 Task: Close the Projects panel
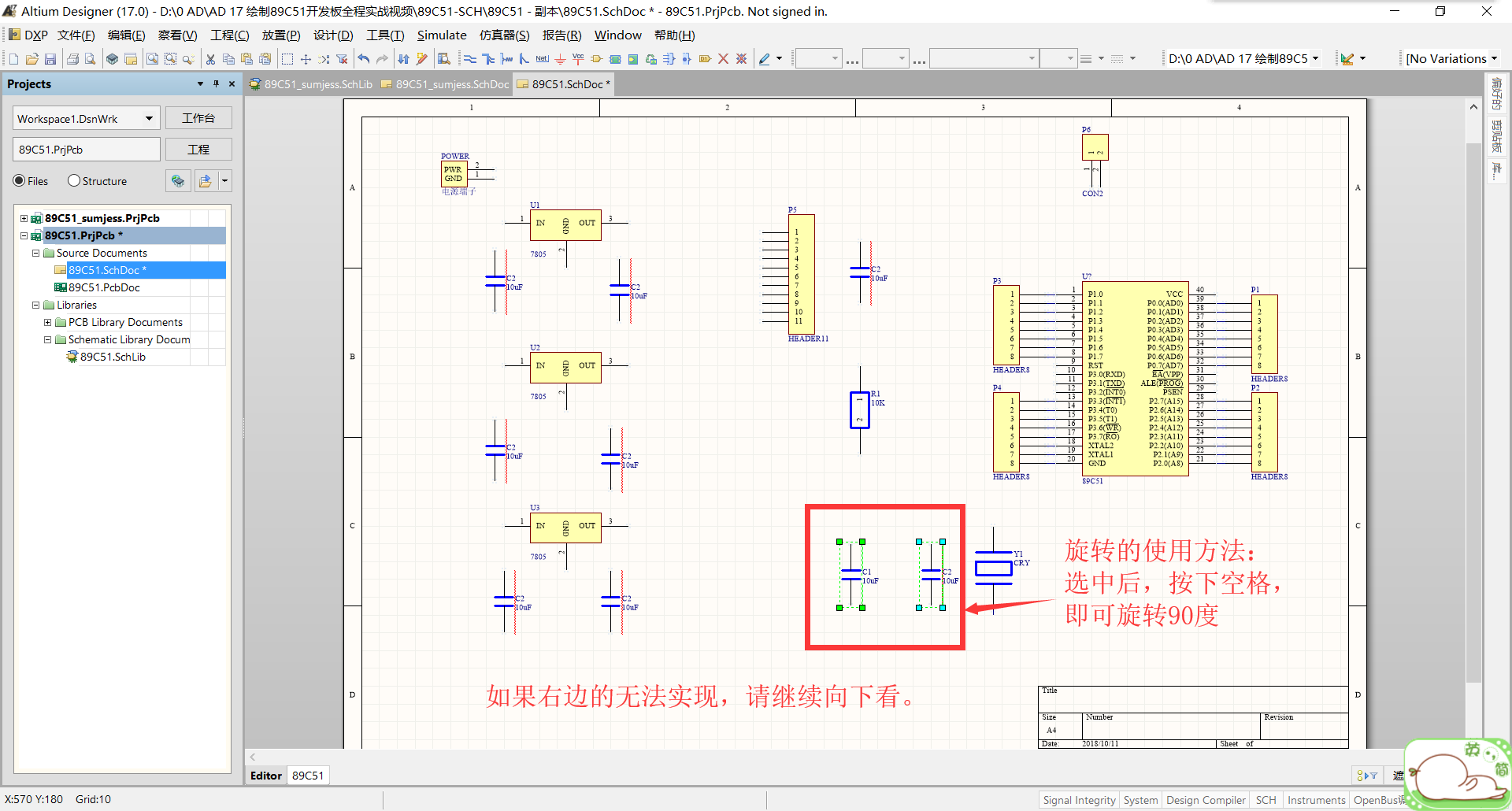point(232,83)
